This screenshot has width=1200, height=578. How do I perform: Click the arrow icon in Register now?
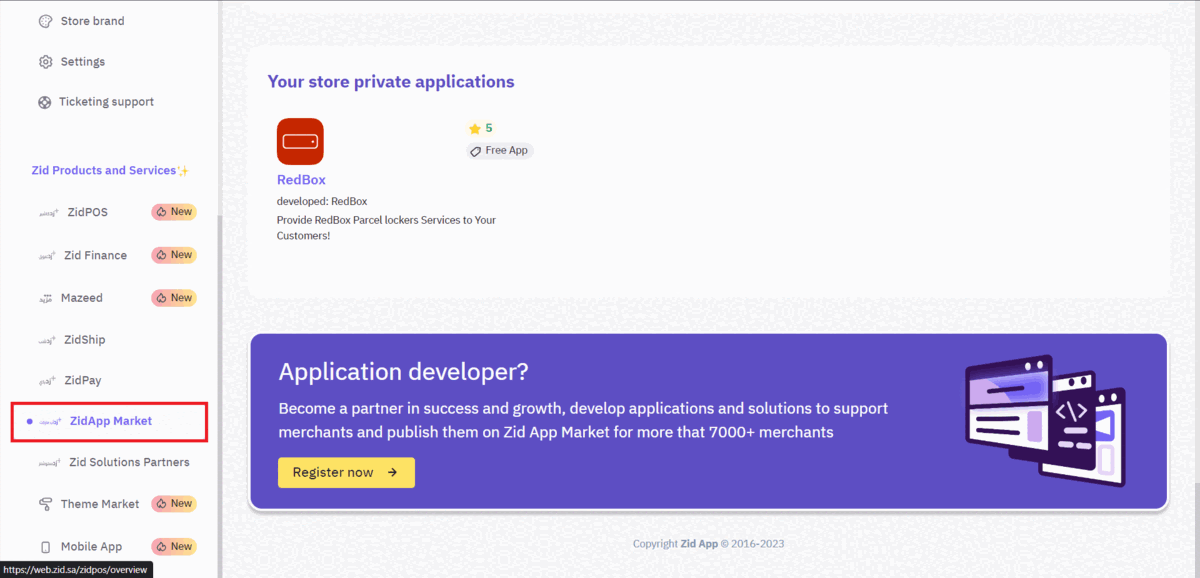392,473
